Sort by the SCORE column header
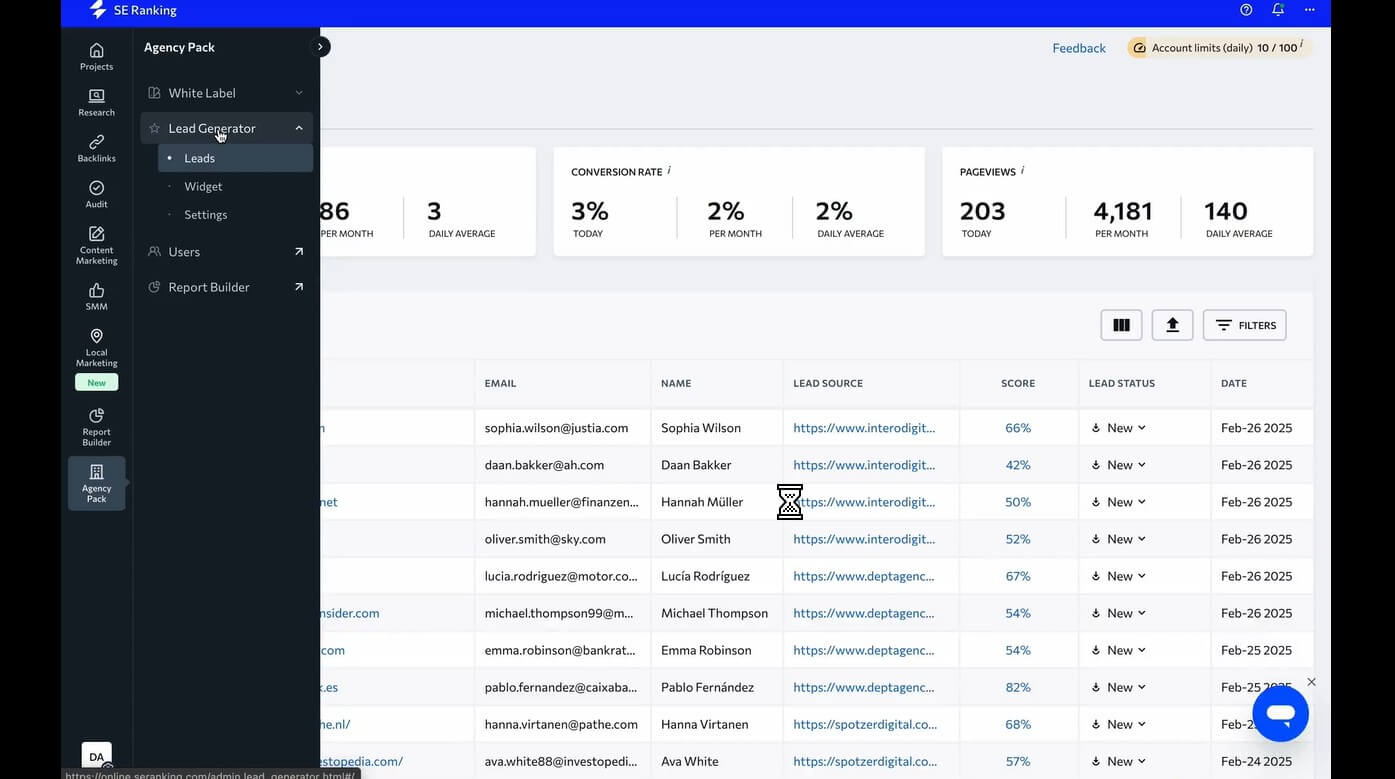The height and width of the screenshot is (779, 1395). pyautogui.click(x=1018, y=383)
